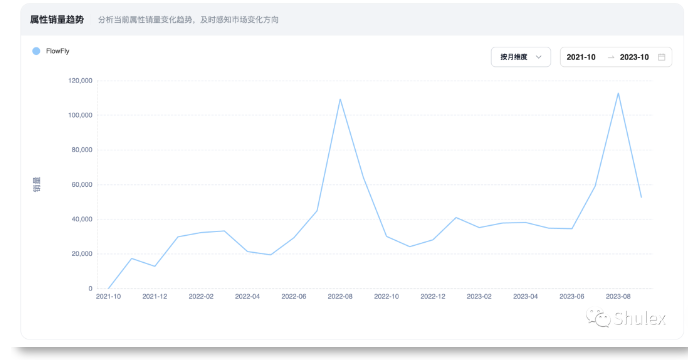
Task: Click the calendar icon in date range
Action: (661, 57)
